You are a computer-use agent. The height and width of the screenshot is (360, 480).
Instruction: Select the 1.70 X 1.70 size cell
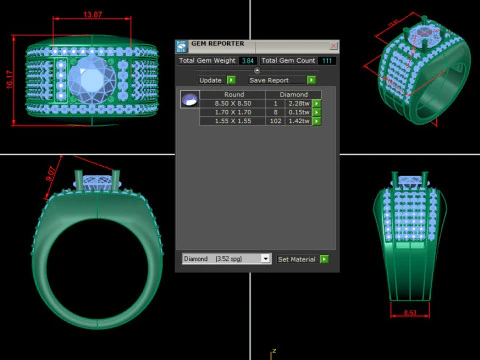[x=233, y=112]
